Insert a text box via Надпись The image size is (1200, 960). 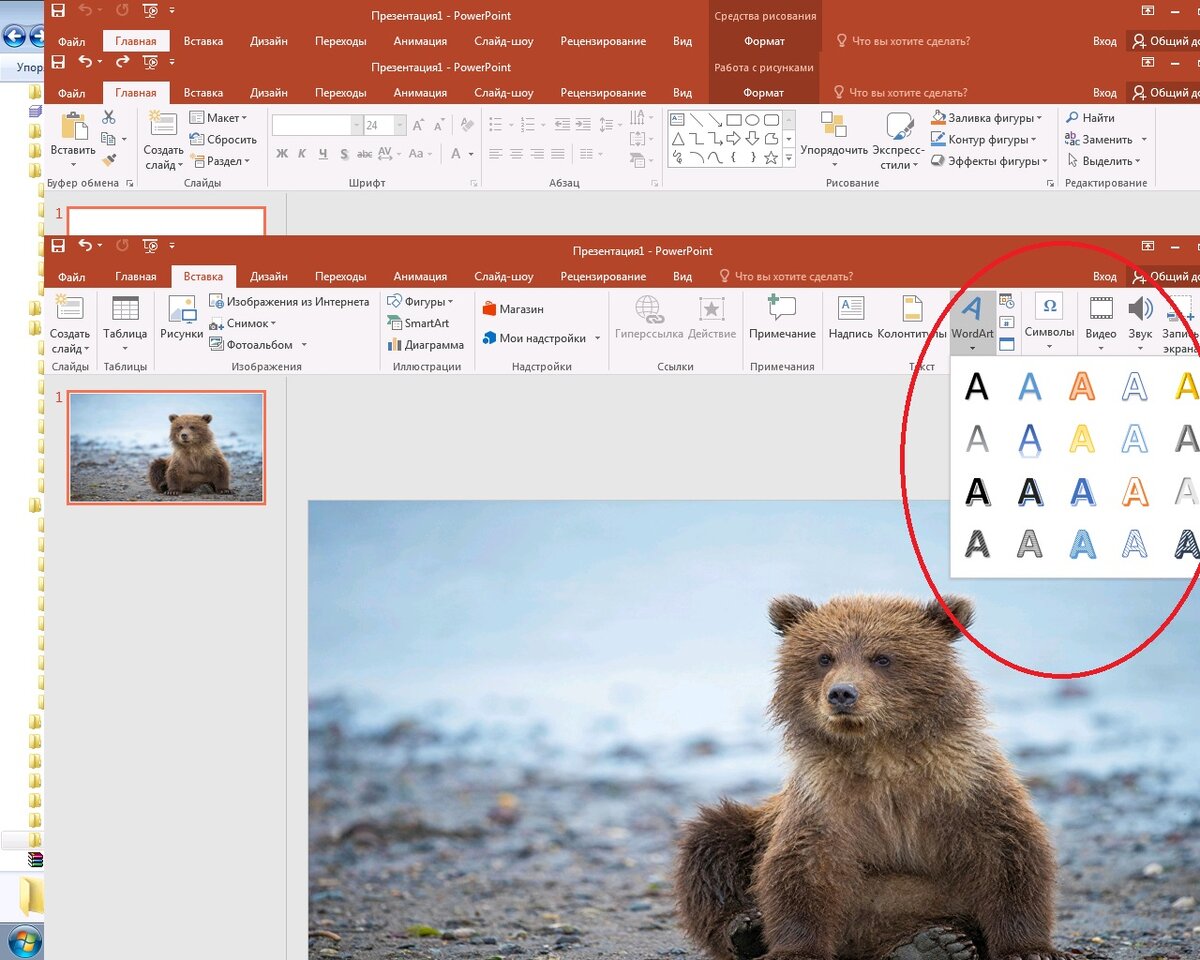[x=850, y=319]
